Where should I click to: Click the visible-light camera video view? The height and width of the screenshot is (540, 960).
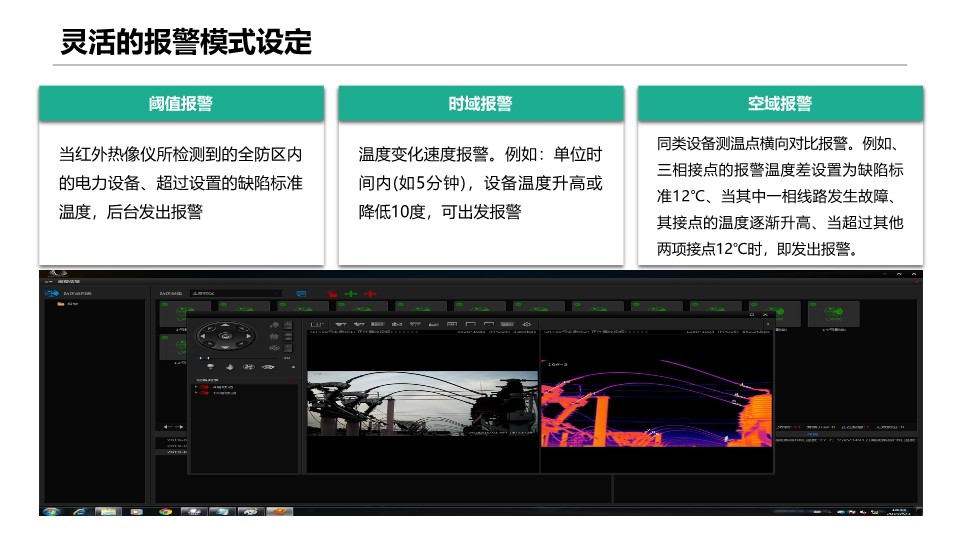click(x=422, y=402)
